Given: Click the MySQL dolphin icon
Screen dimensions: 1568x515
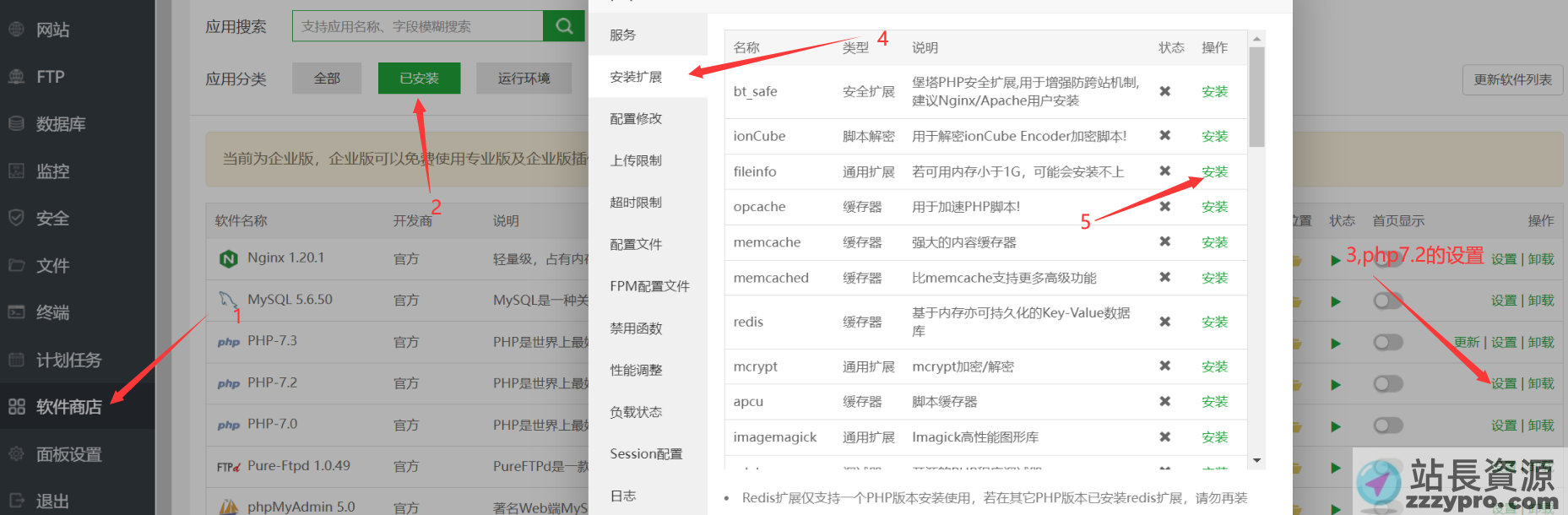Looking at the screenshot, I should click(228, 300).
